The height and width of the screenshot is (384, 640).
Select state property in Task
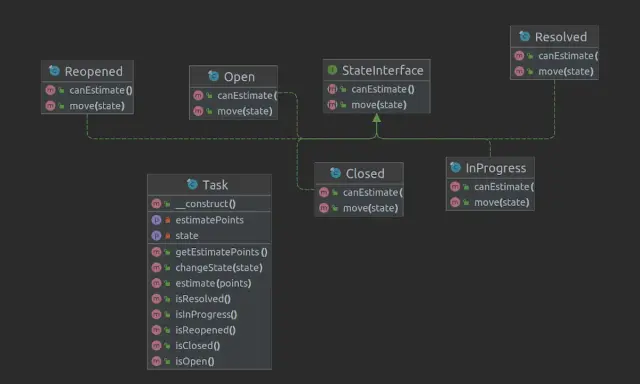187,235
